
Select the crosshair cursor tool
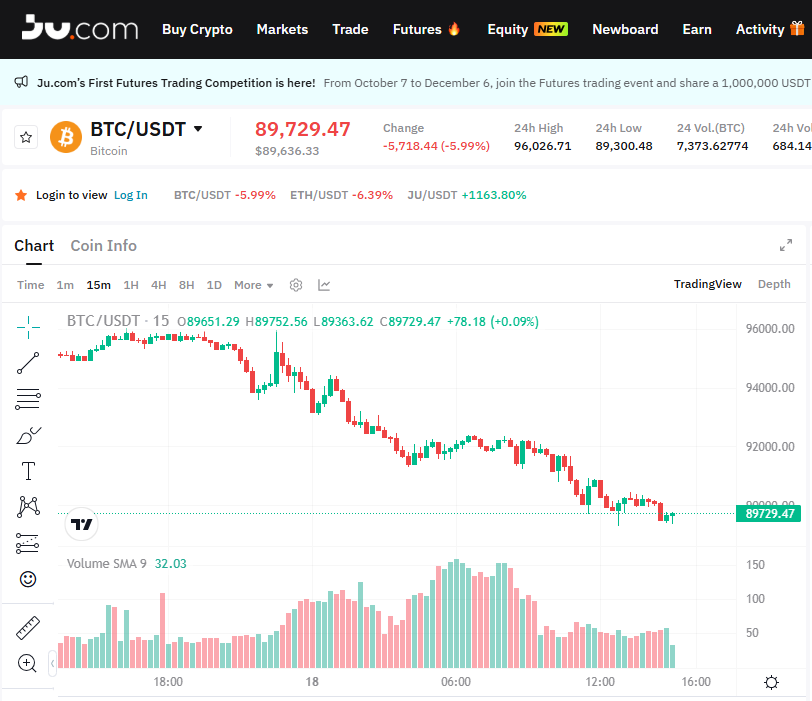coord(28,327)
